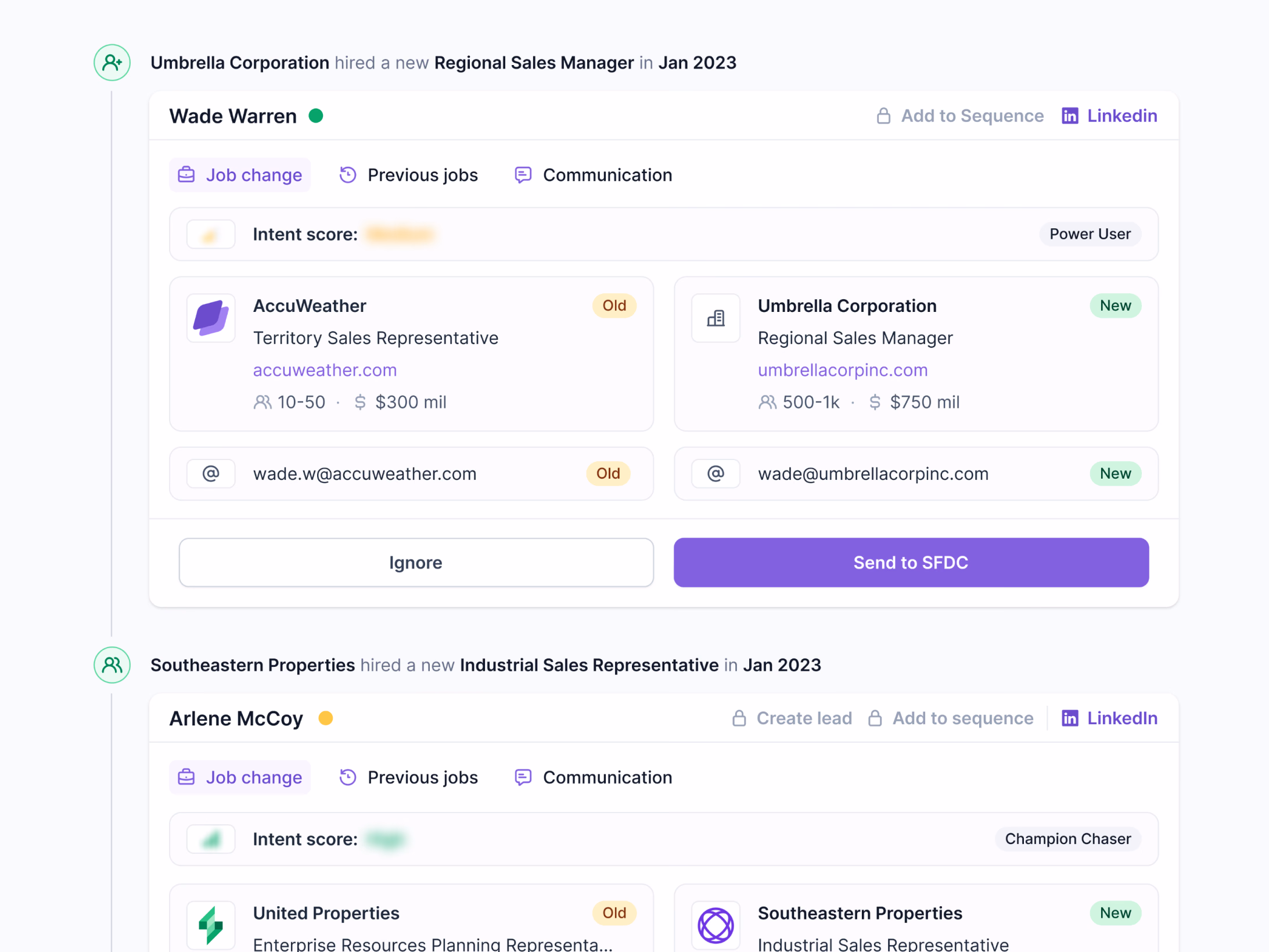Switch to Previous jobs tab for Arlene McCoy
The width and height of the screenshot is (1269, 952).
(x=408, y=777)
